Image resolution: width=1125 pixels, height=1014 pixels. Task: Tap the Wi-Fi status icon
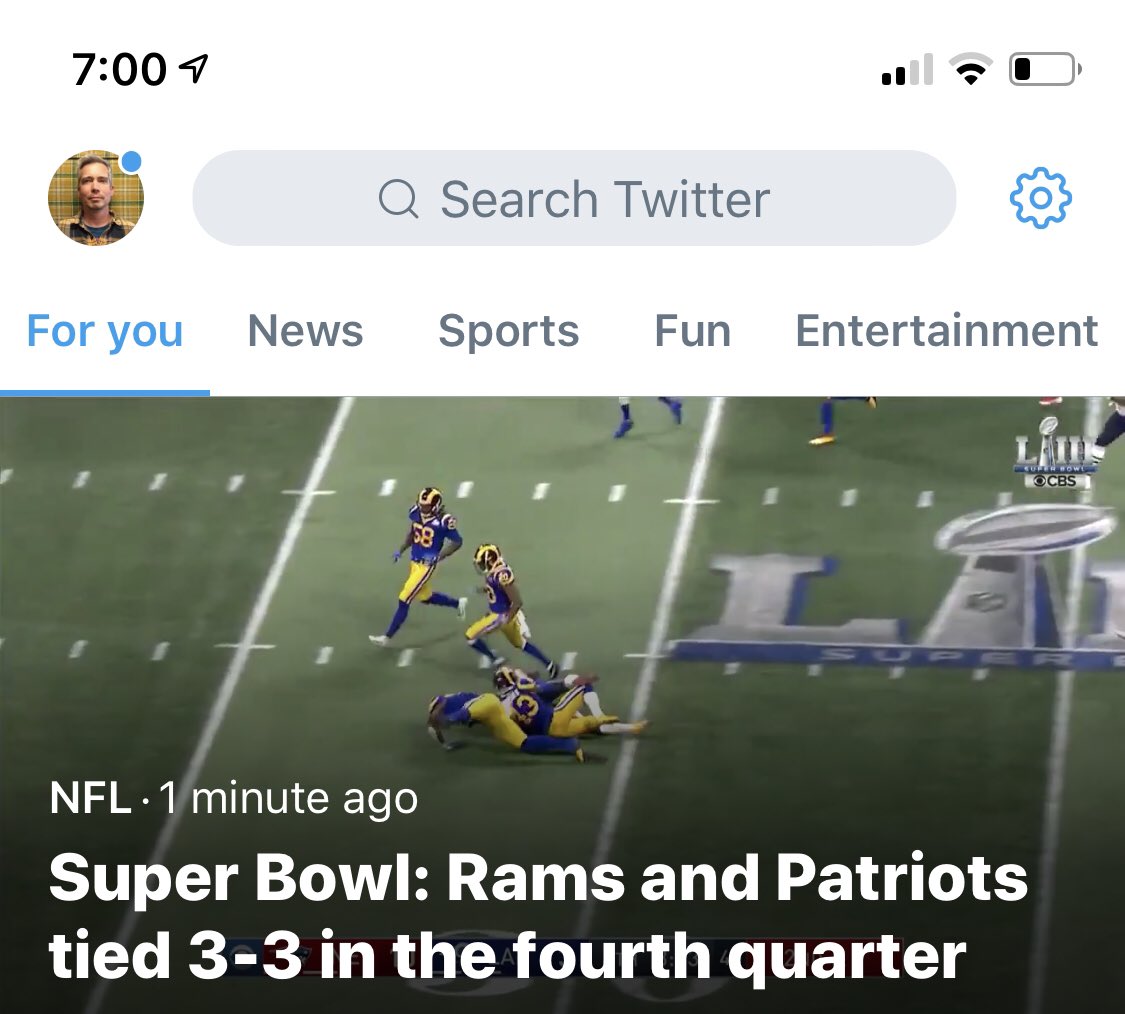[971, 70]
